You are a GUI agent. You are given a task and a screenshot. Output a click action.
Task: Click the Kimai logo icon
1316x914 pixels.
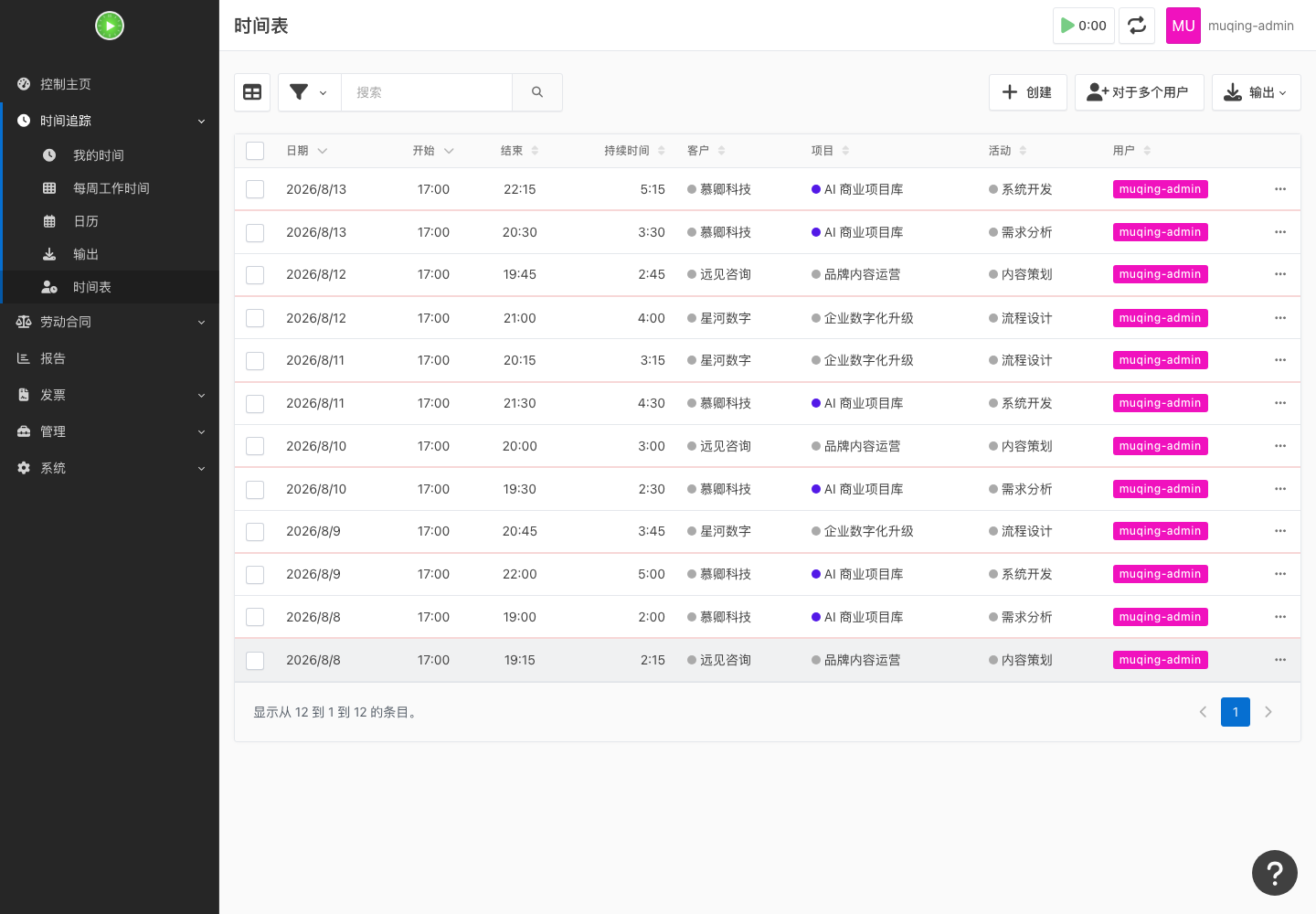point(110,26)
